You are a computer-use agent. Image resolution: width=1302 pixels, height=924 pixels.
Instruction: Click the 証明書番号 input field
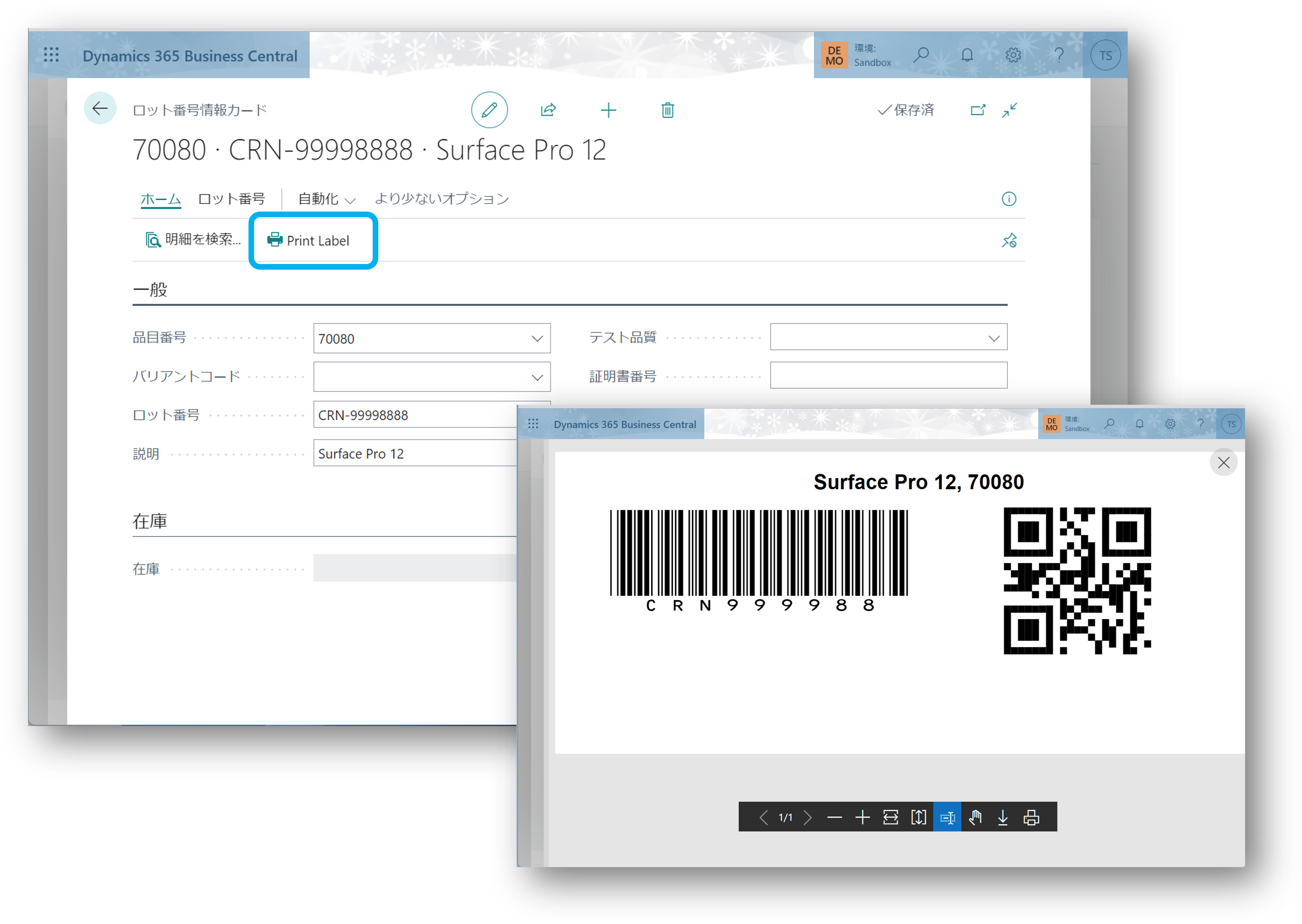click(x=888, y=375)
